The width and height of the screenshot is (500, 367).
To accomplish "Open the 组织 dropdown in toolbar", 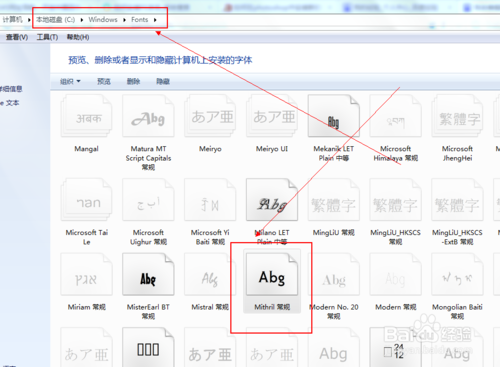I will [x=70, y=81].
